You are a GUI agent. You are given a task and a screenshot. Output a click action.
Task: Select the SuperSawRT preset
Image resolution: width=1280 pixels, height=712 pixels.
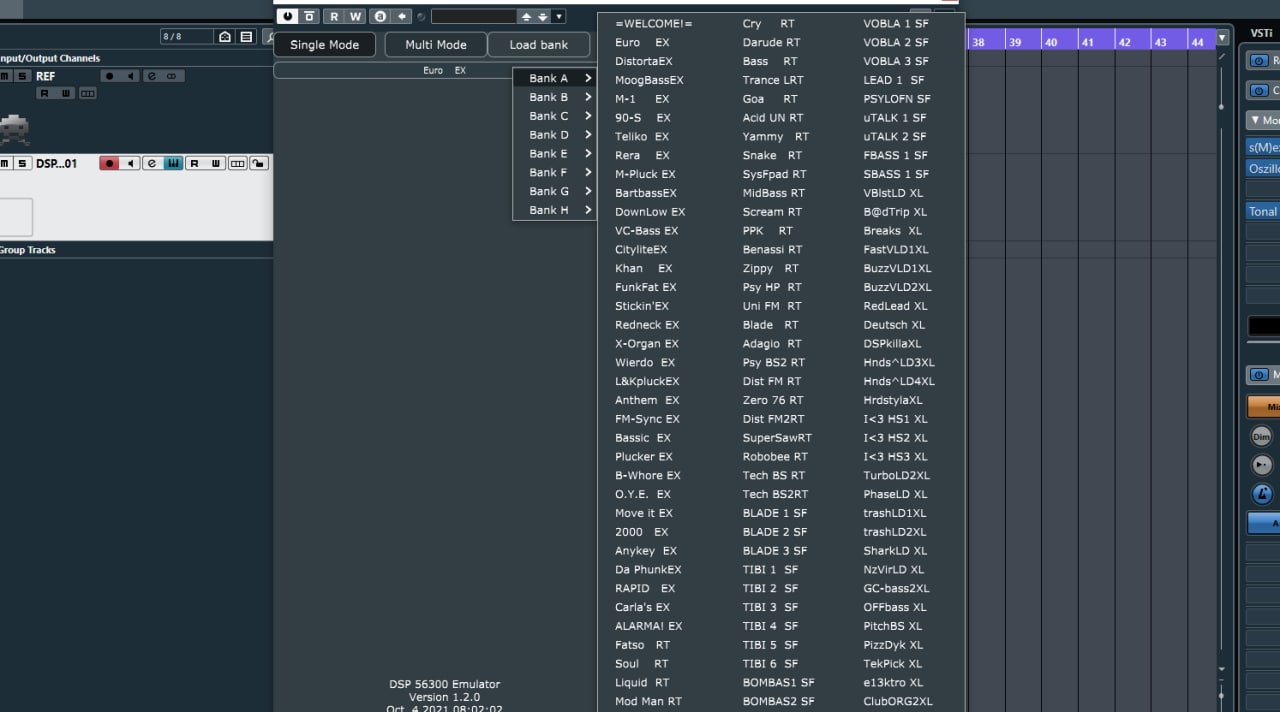coord(777,438)
